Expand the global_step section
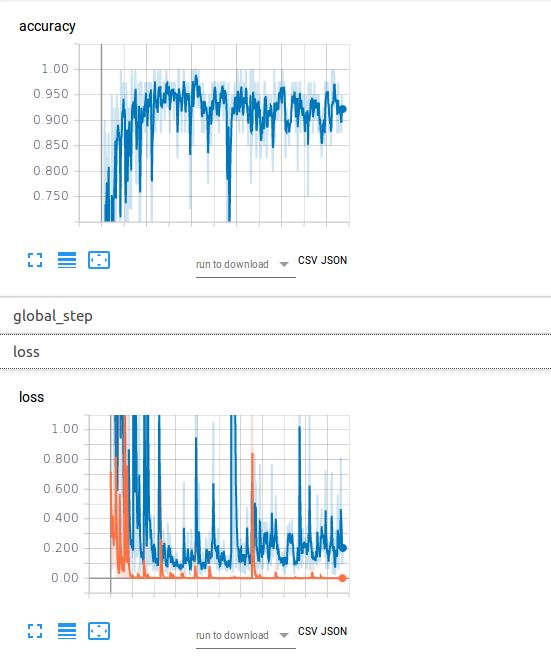 [275, 316]
